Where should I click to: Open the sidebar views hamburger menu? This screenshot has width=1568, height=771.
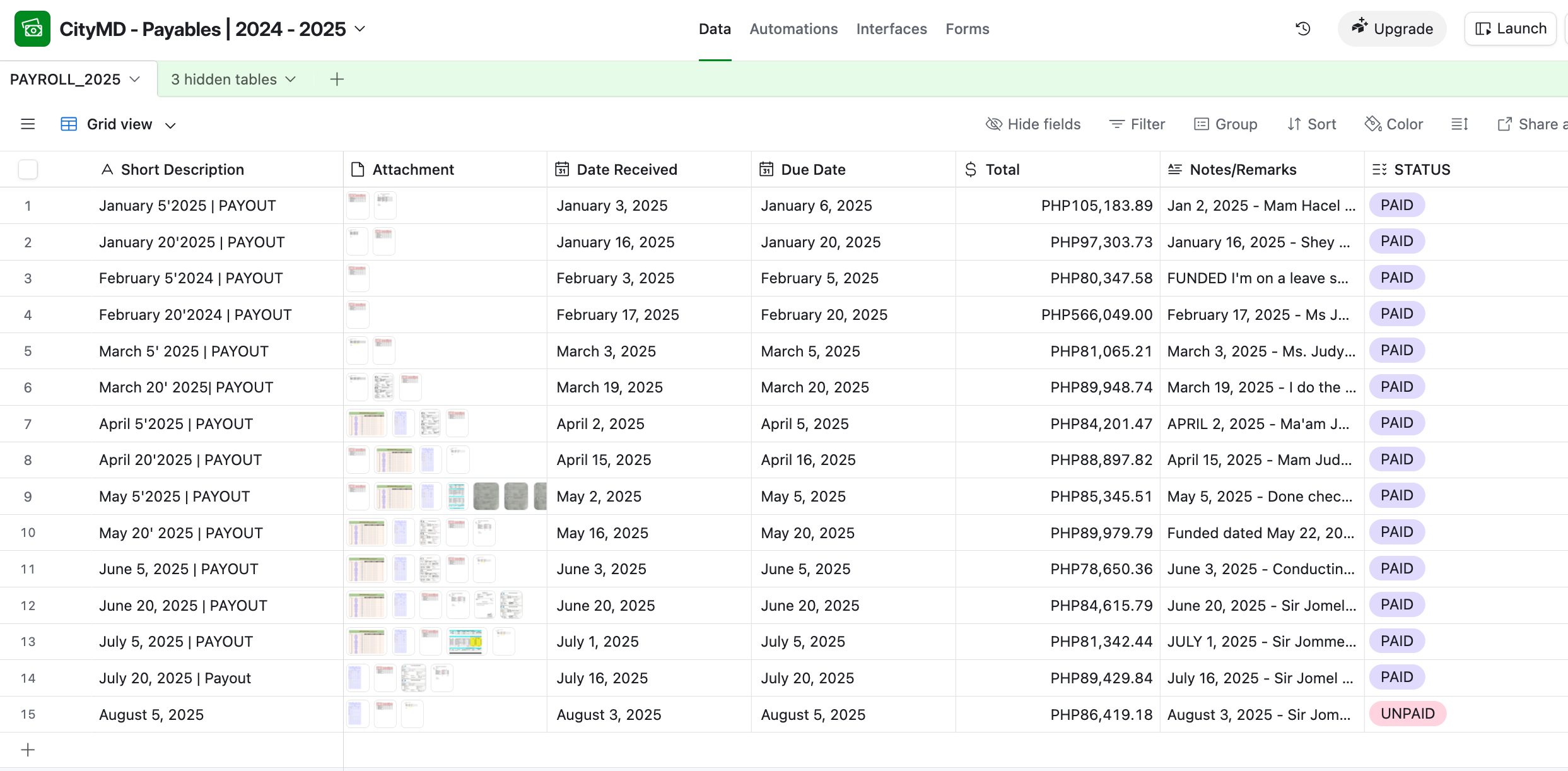[x=28, y=124]
